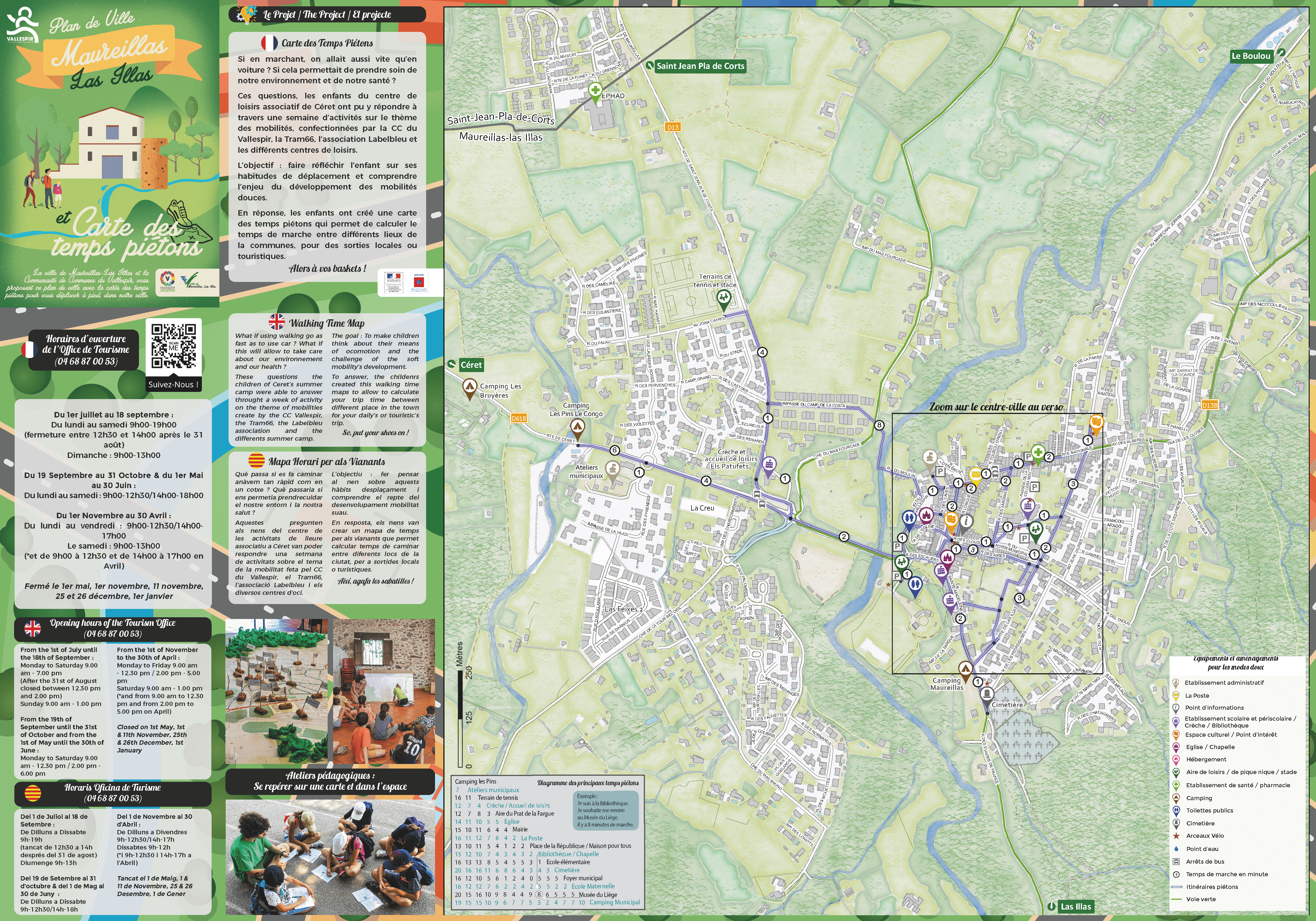Viewport: 1316px width, 921px height.
Task: Click the Walking Time Map heading
Action: pos(327,323)
